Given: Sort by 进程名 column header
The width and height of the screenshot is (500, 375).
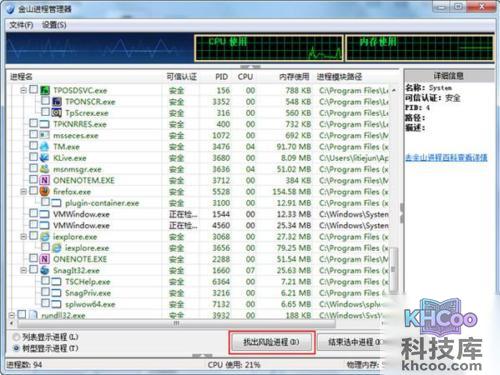Looking at the screenshot, I should pyautogui.click(x=21, y=77).
